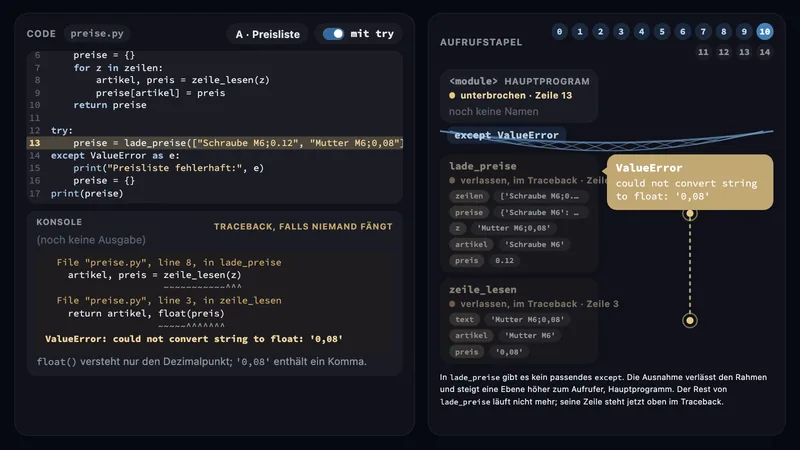Select the highlighted step 10 circle
This screenshot has height=450, width=800.
[764, 32]
